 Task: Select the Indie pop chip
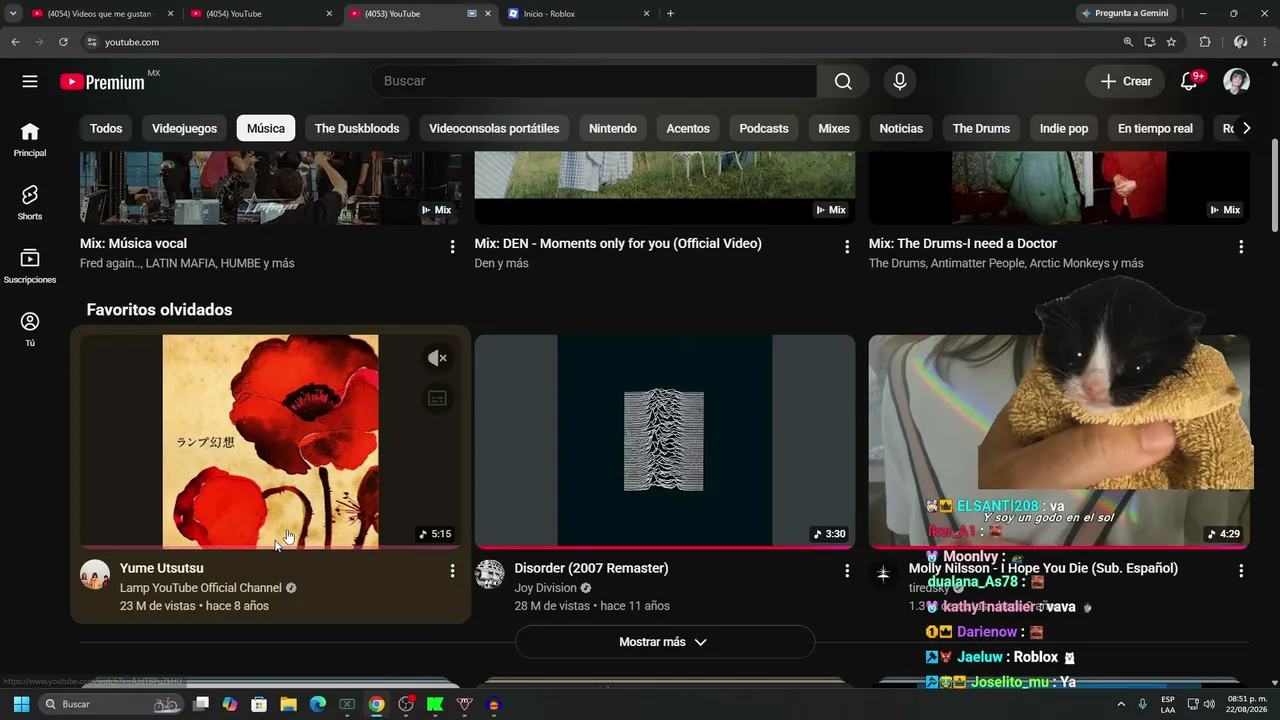click(1064, 128)
